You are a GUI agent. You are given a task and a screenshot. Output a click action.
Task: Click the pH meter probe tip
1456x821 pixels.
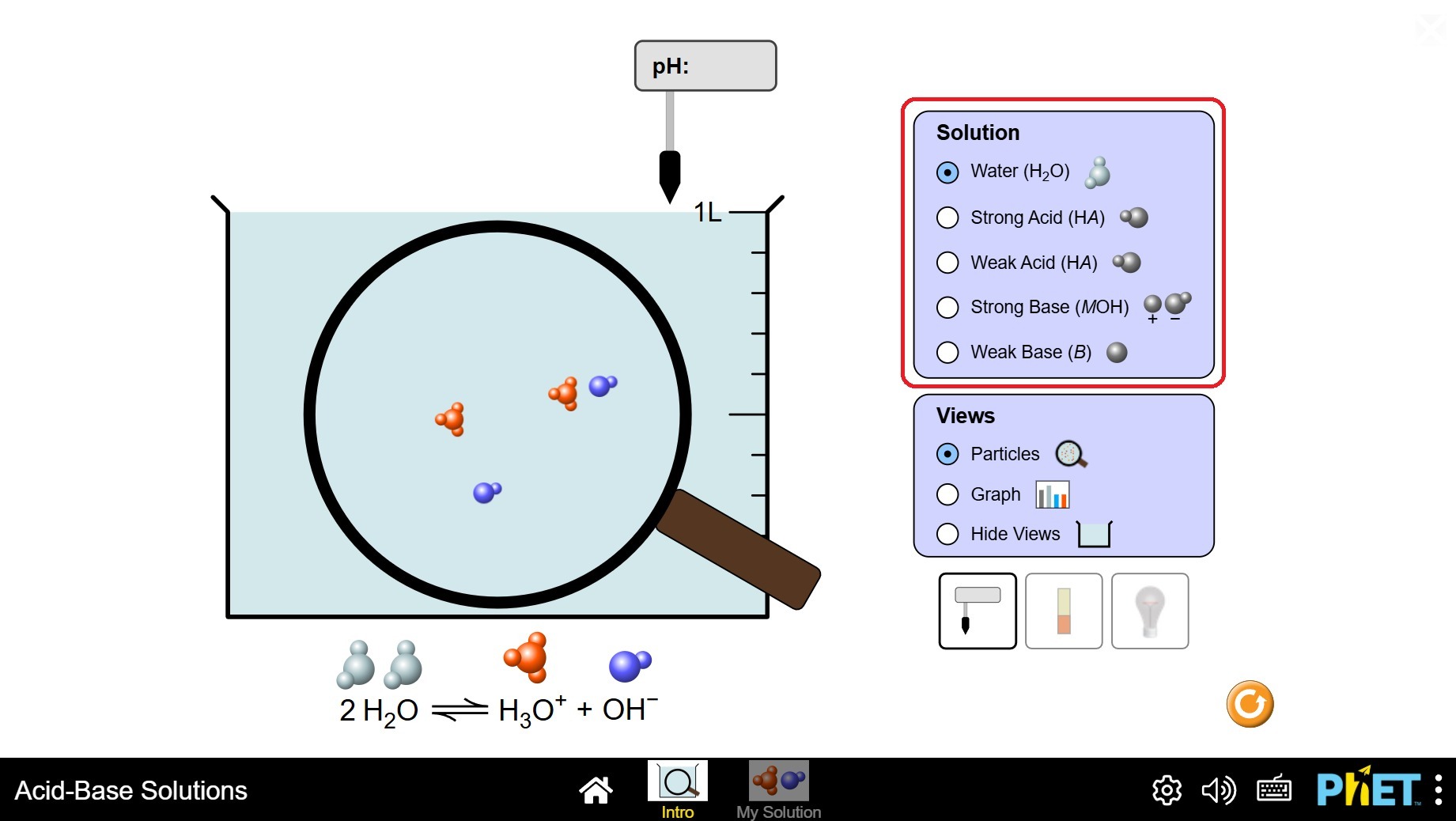(670, 177)
